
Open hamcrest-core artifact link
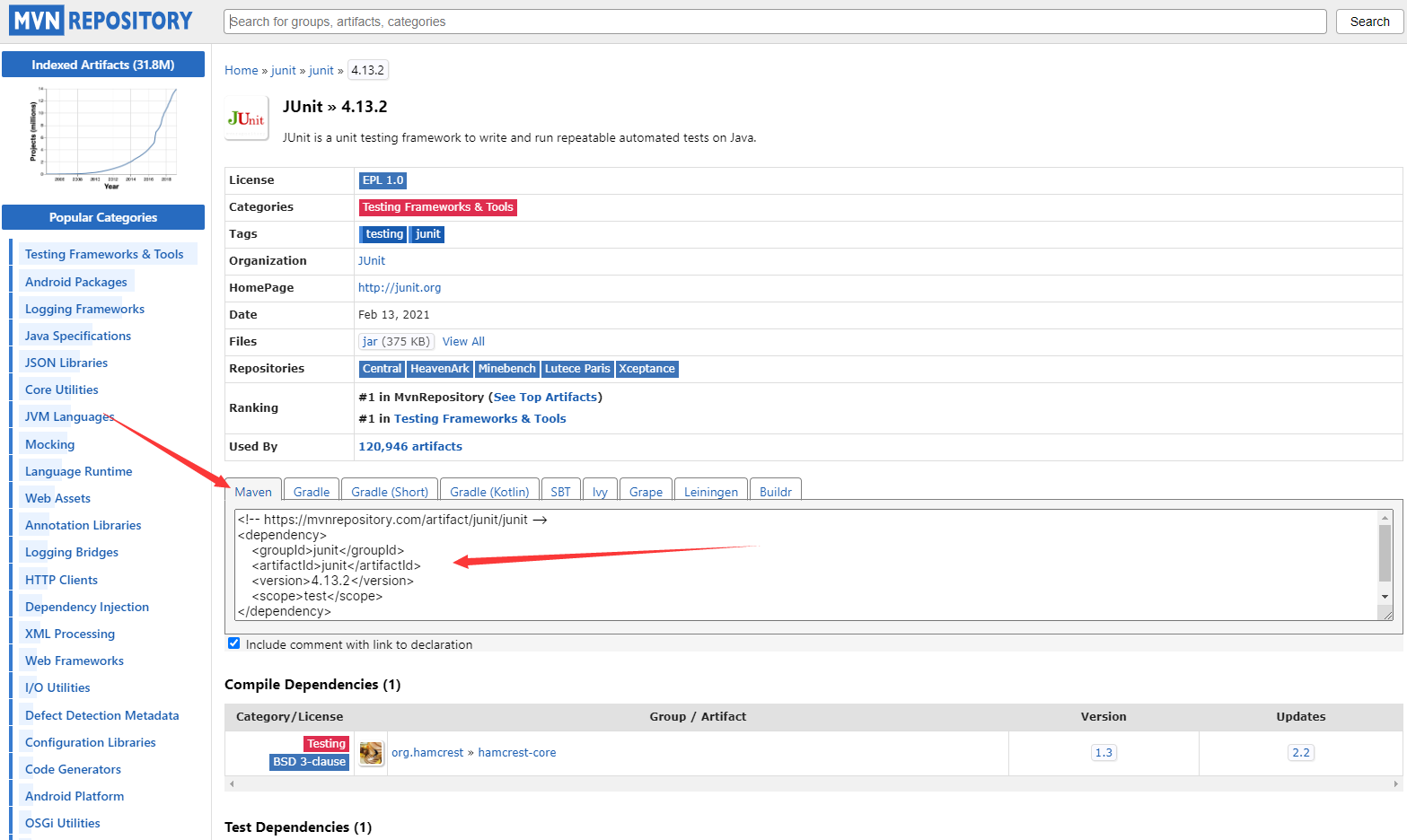(x=517, y=753)
